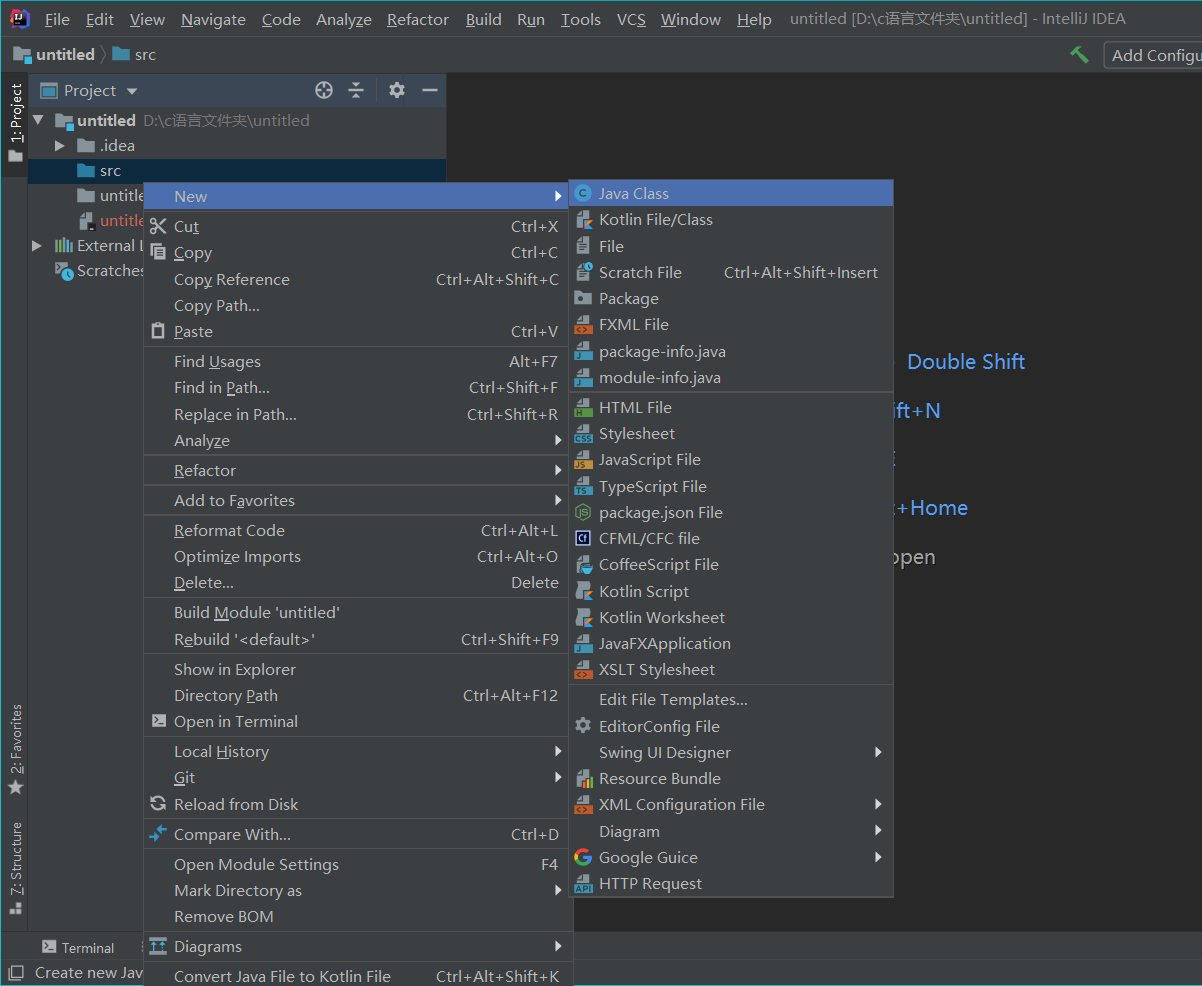Collapse the untitled project root node
The height and width of the screenshot is (986, 1202).
[38, 120]
